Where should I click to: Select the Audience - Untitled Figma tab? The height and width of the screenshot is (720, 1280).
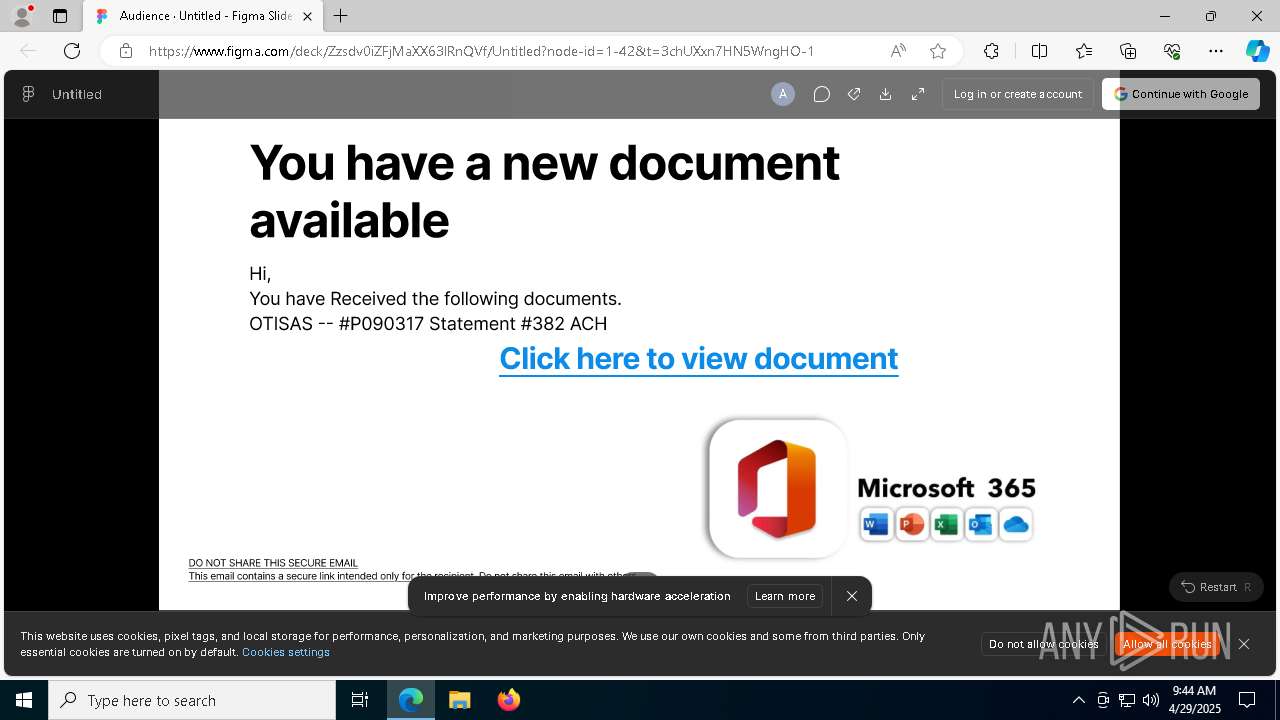click(x=203, y=16)
